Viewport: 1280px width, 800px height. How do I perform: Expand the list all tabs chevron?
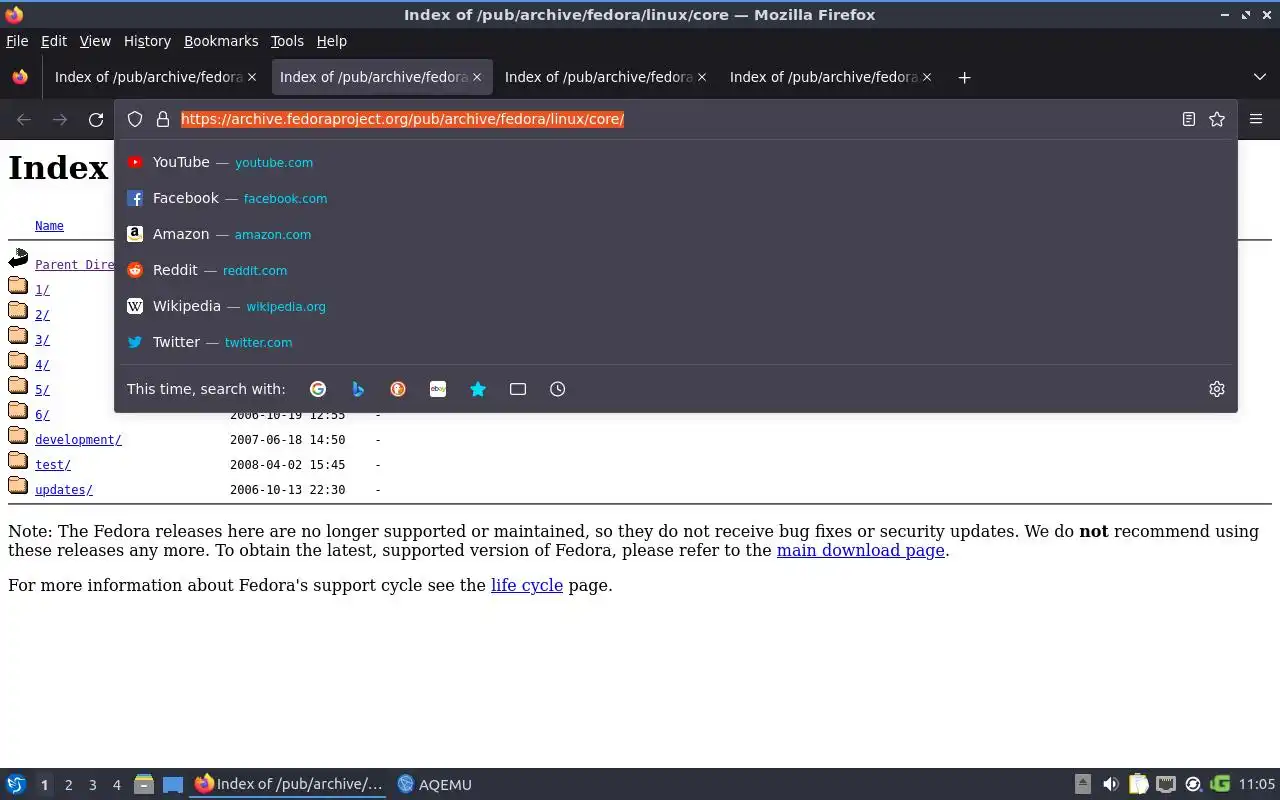pyautogui.click(x=1260, y=77)
